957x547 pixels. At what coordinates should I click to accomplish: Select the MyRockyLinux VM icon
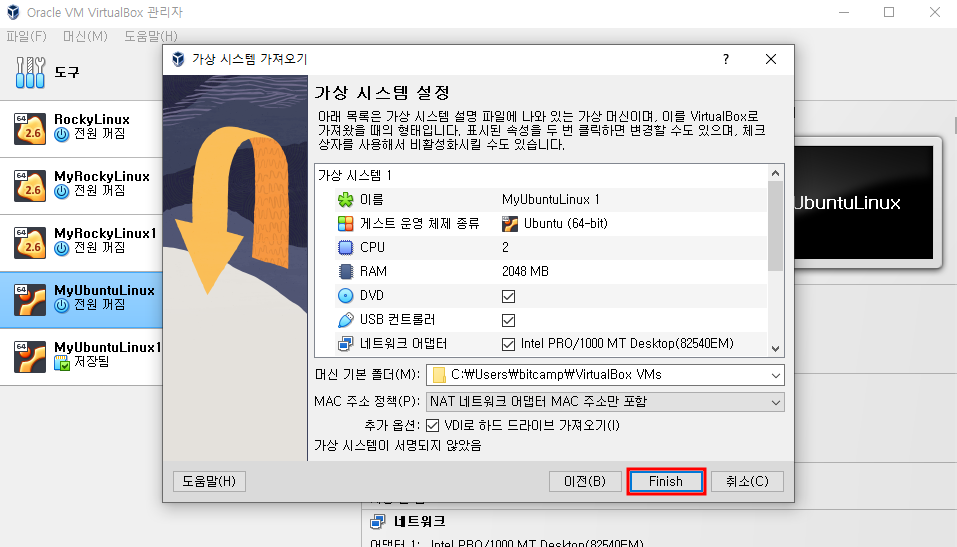[x=30, y=185]
